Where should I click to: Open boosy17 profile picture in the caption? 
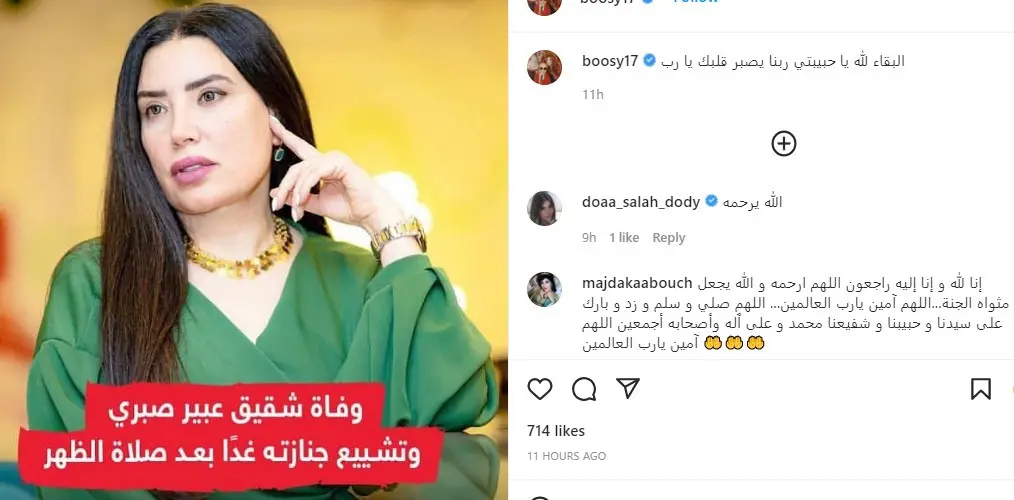(x=544, y=67)
